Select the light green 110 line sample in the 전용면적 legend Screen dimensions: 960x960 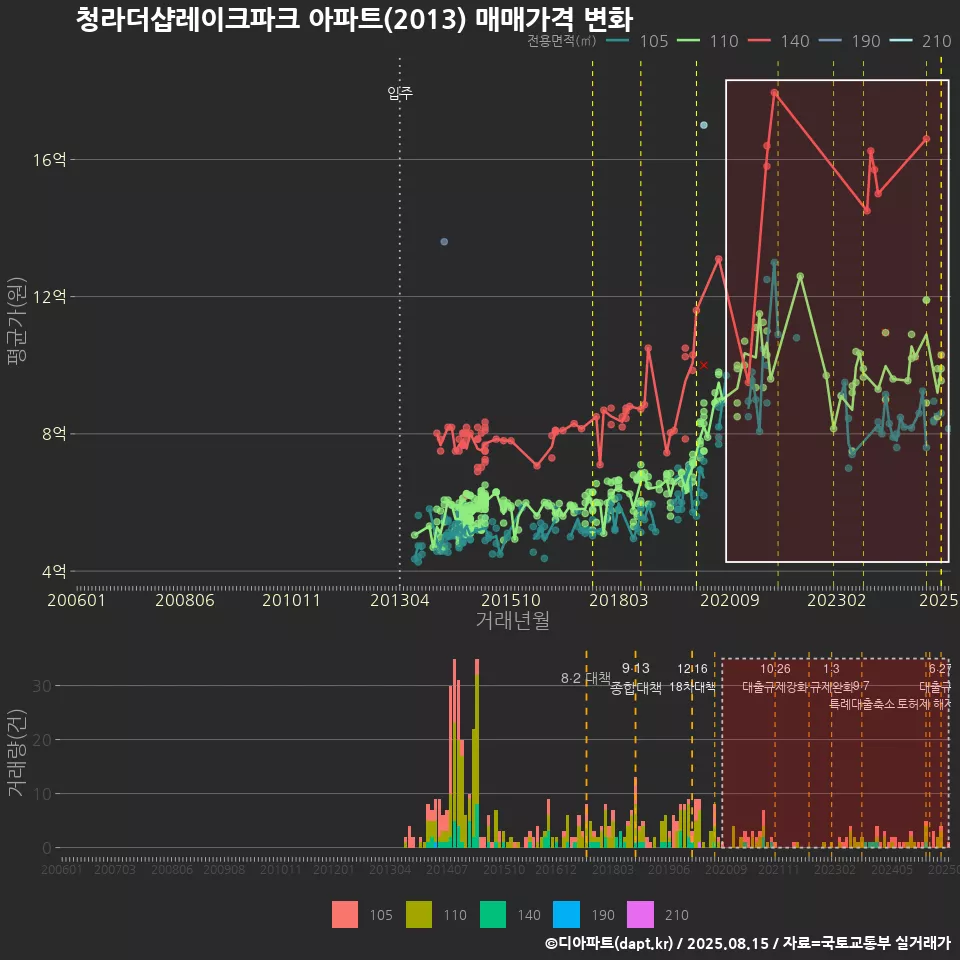pyautogui.click(x=688, y=41)
